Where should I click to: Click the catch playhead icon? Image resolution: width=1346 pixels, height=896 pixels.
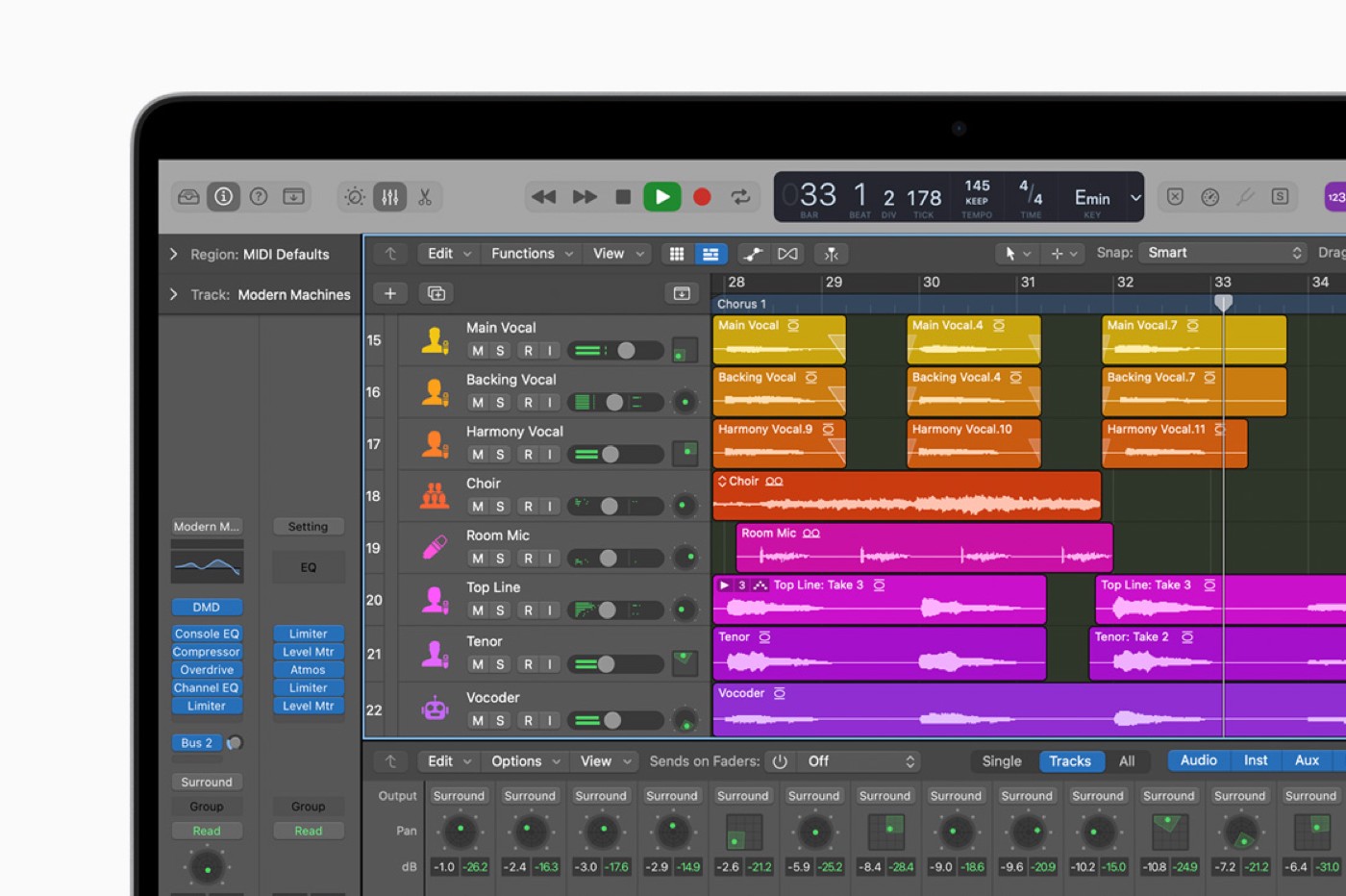[832, 254]
